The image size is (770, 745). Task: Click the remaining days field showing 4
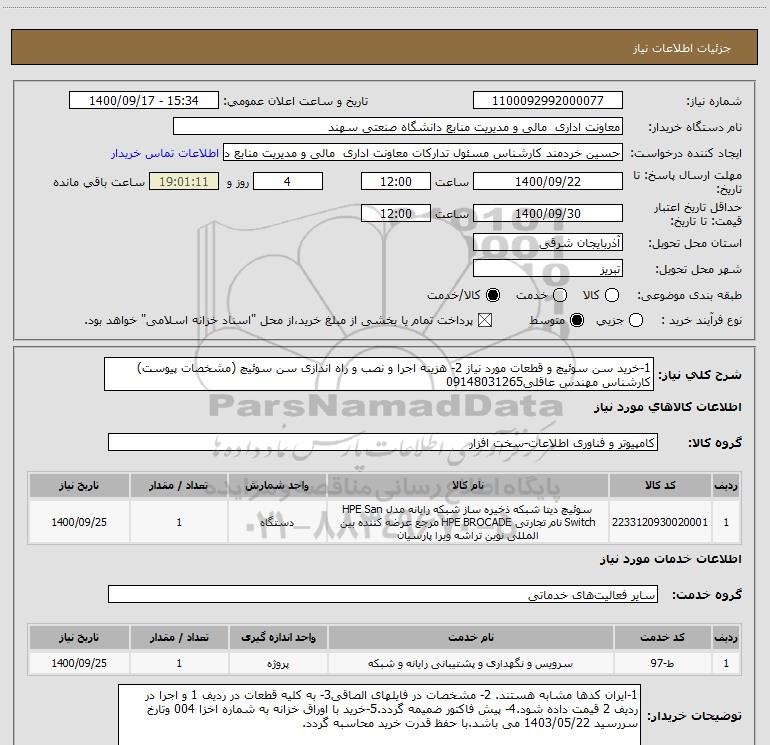tap(288, 181)
